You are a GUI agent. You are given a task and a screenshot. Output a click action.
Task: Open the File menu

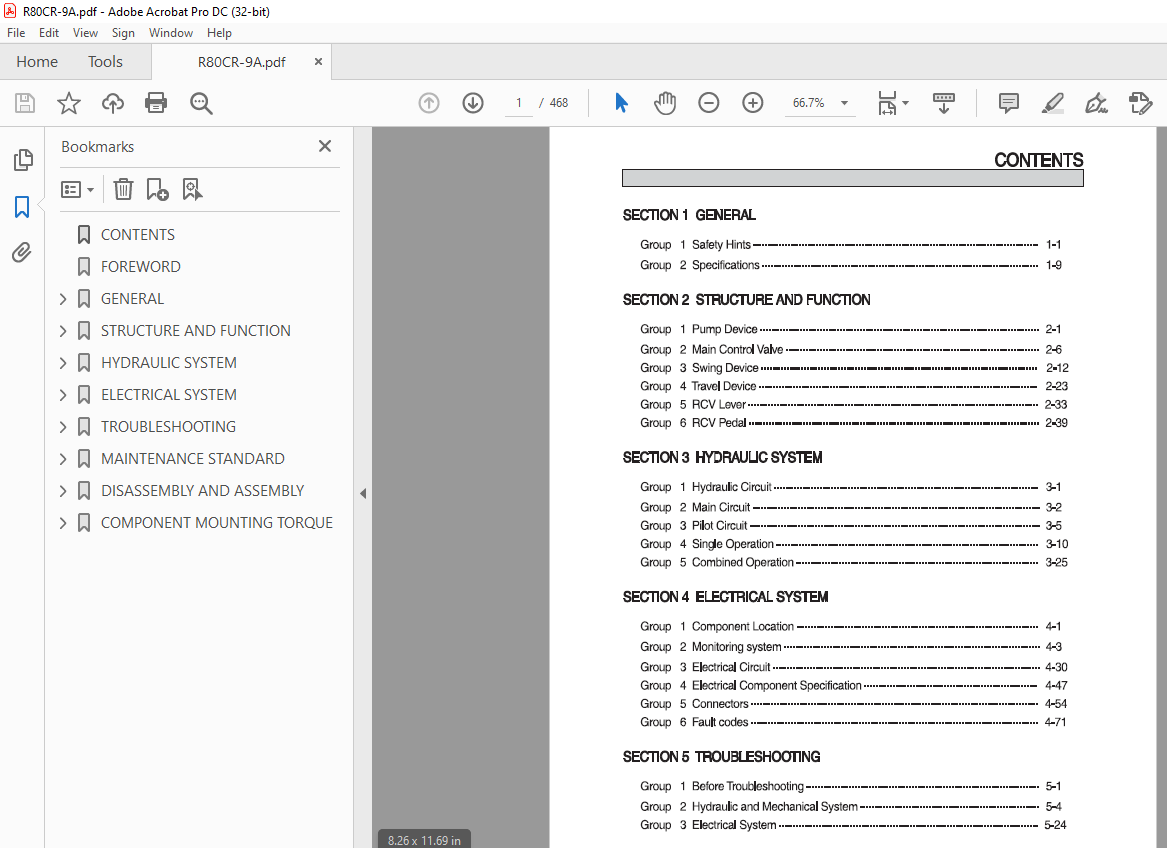click(16, 33)
